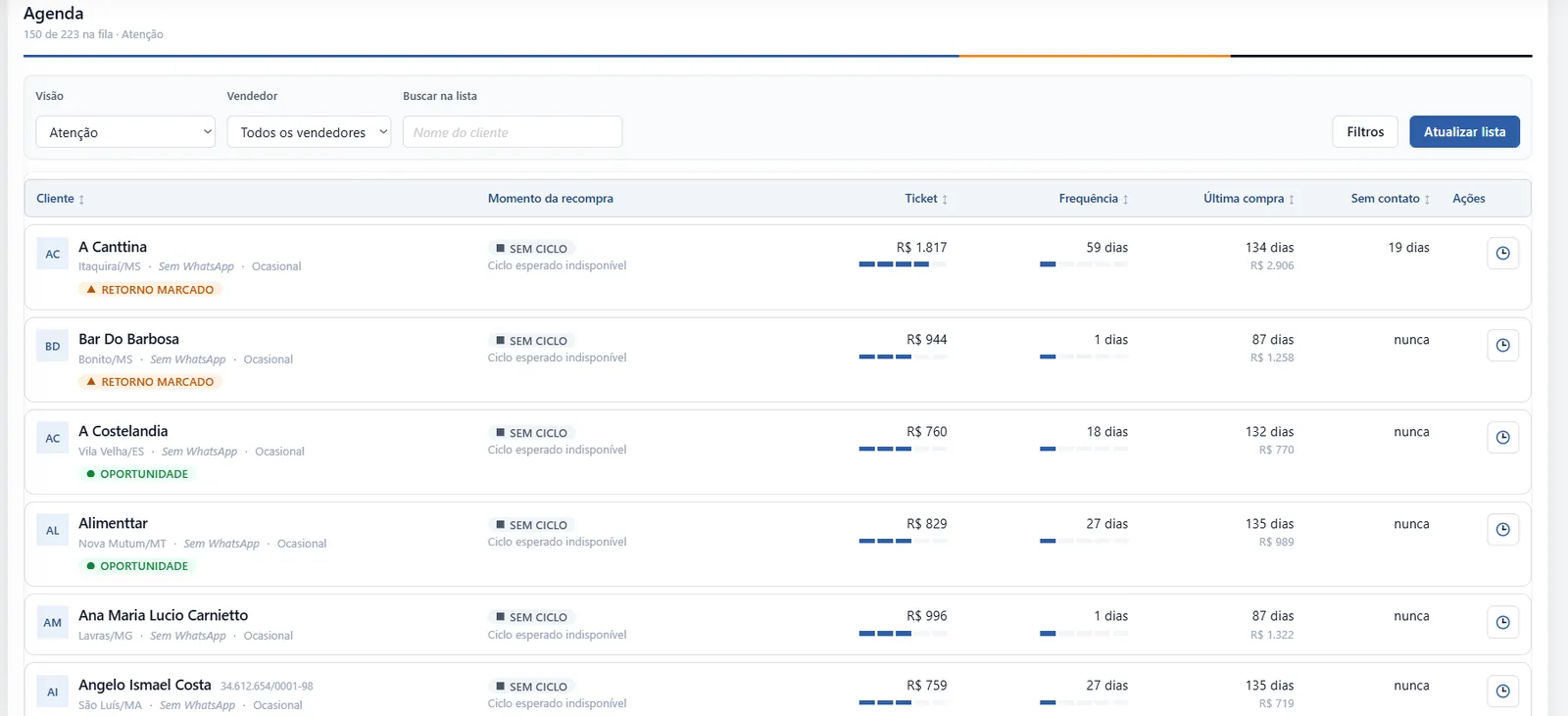1568x716 pixels.
Task: Open the clock action for Ana Maria Lucio Carnietto
Action: coord(1502,622)
